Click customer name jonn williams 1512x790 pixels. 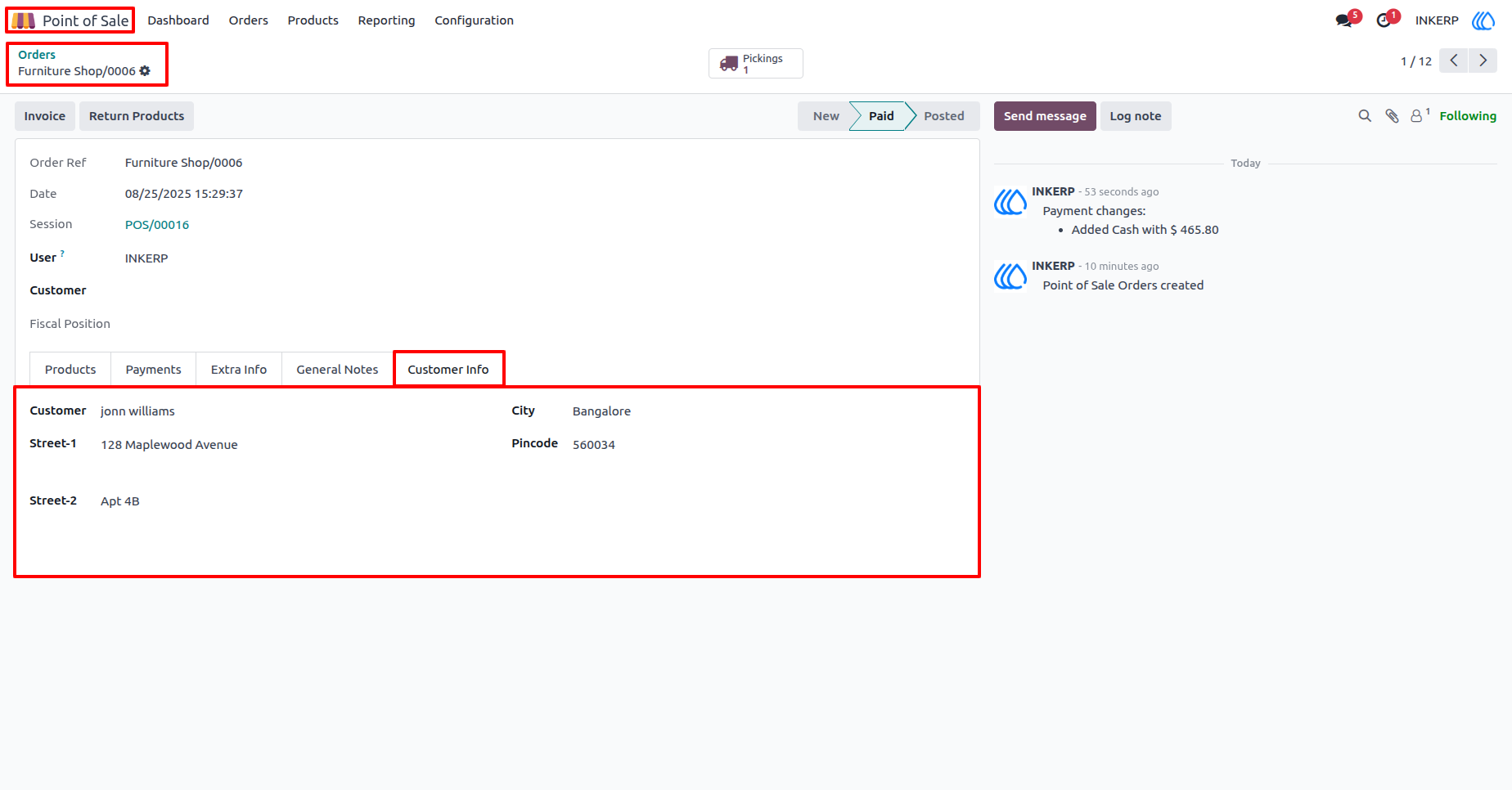137,411
